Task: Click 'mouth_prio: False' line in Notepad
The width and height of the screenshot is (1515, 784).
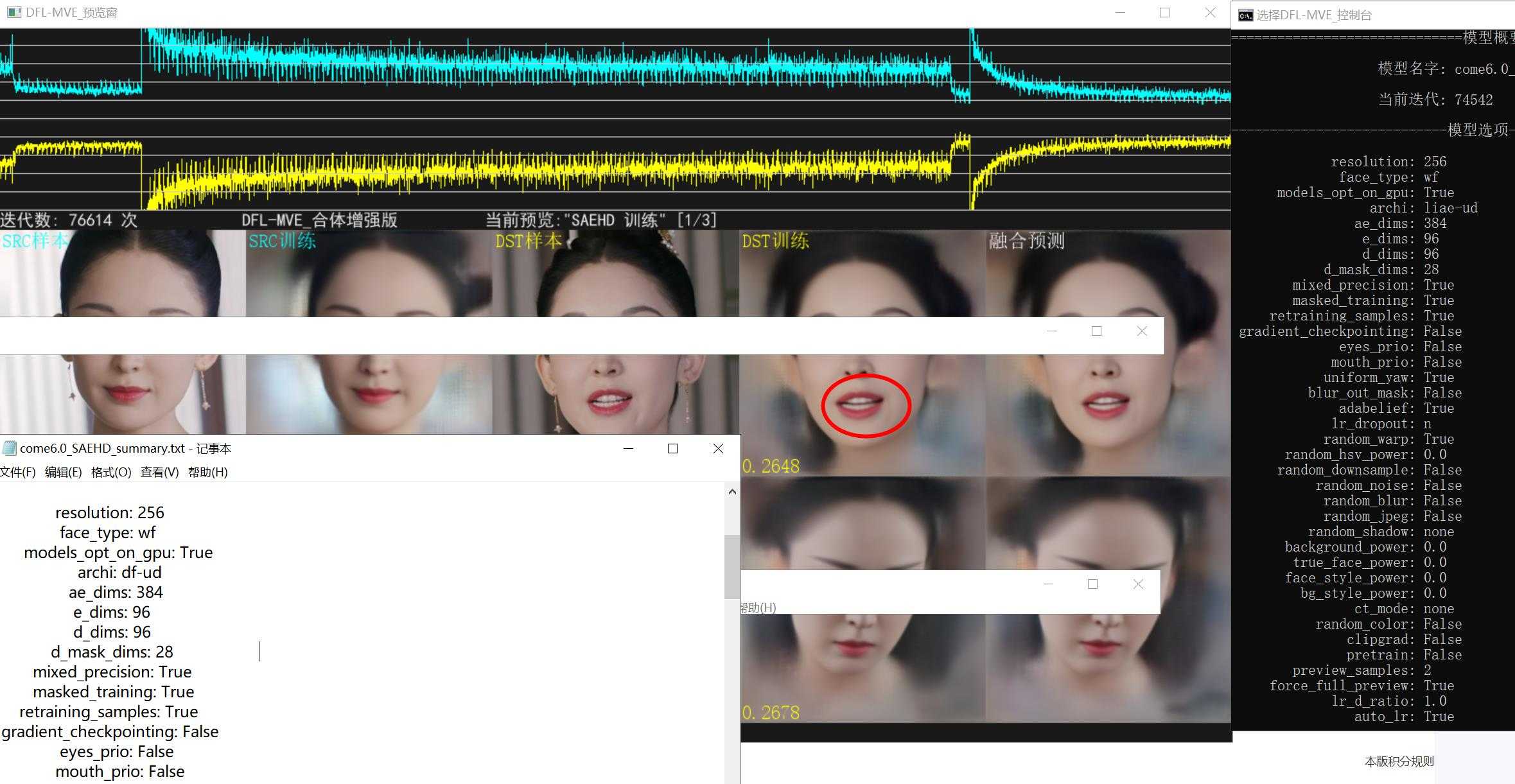Action: click(119, 771)
